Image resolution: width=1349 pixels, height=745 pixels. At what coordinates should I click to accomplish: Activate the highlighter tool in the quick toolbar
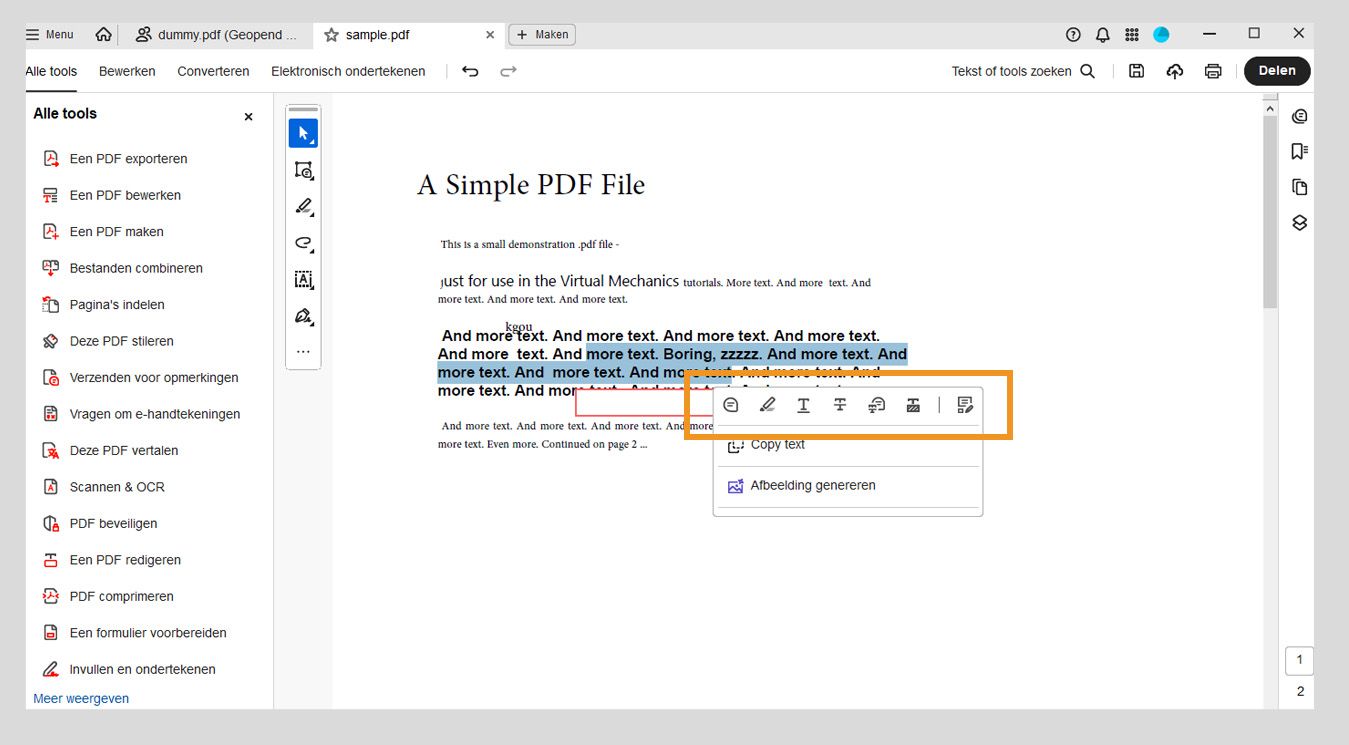tap(303, 207)
